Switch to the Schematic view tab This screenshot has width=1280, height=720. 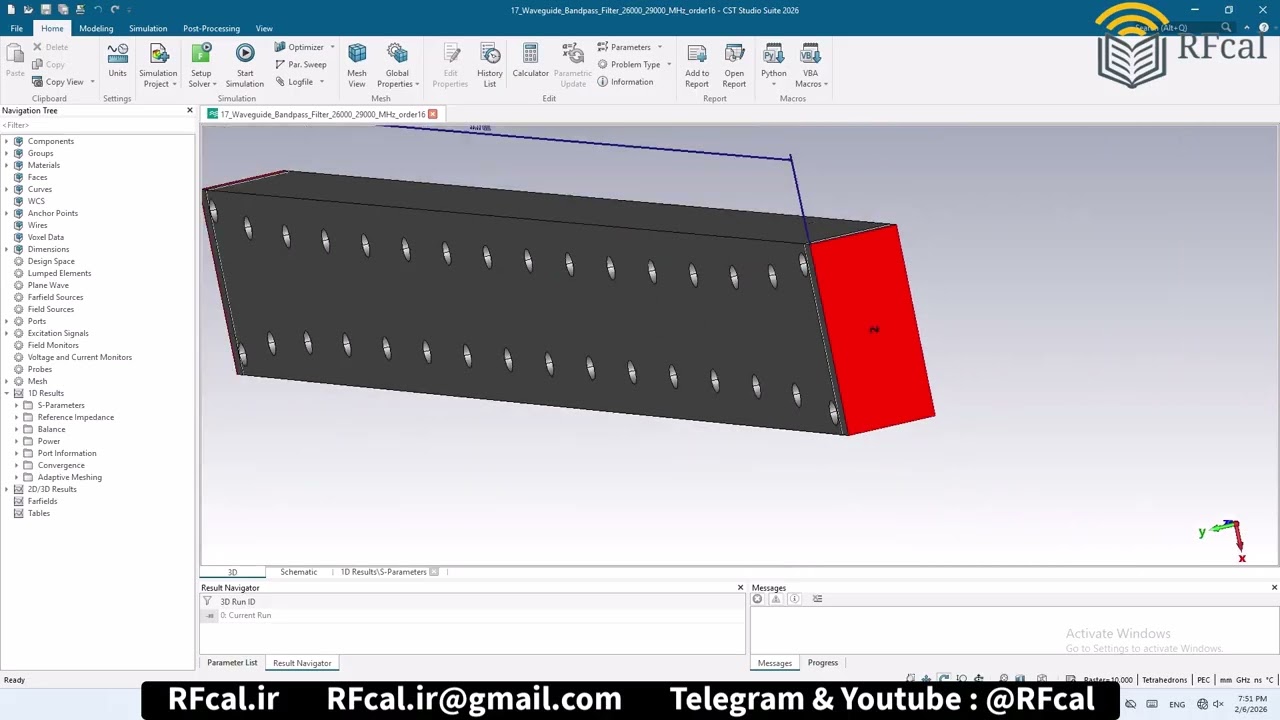point(298,572)
